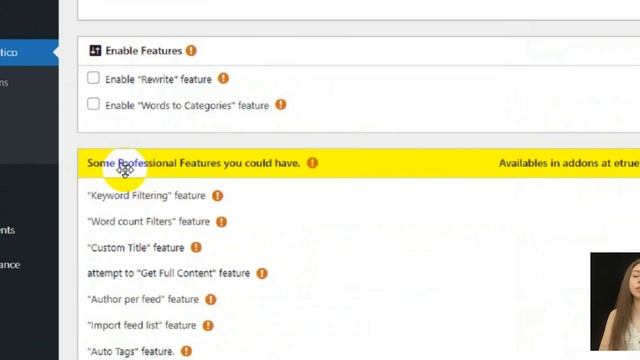
Task: View help for "Word count Filters" feature
Action: tap(221, 222)
